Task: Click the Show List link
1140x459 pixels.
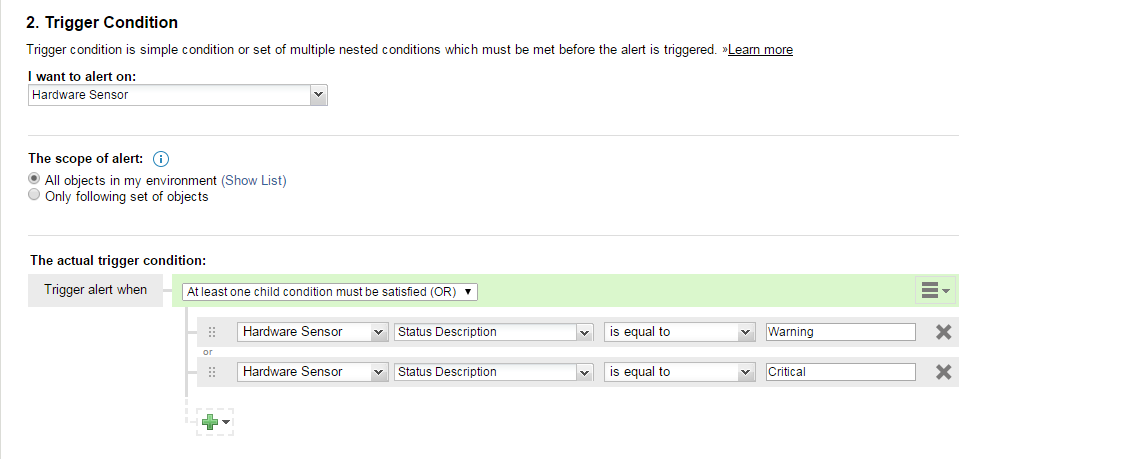Action: (x=254, y=181)
